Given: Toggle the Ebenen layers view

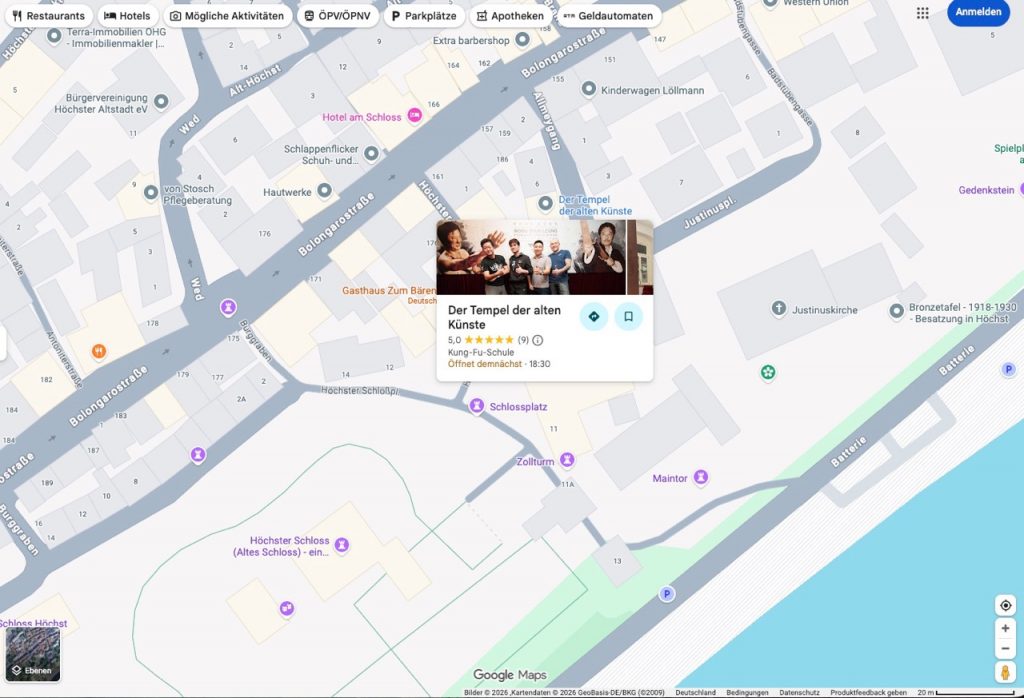Looking at the screenshot, I should click(x=33, y=654).
